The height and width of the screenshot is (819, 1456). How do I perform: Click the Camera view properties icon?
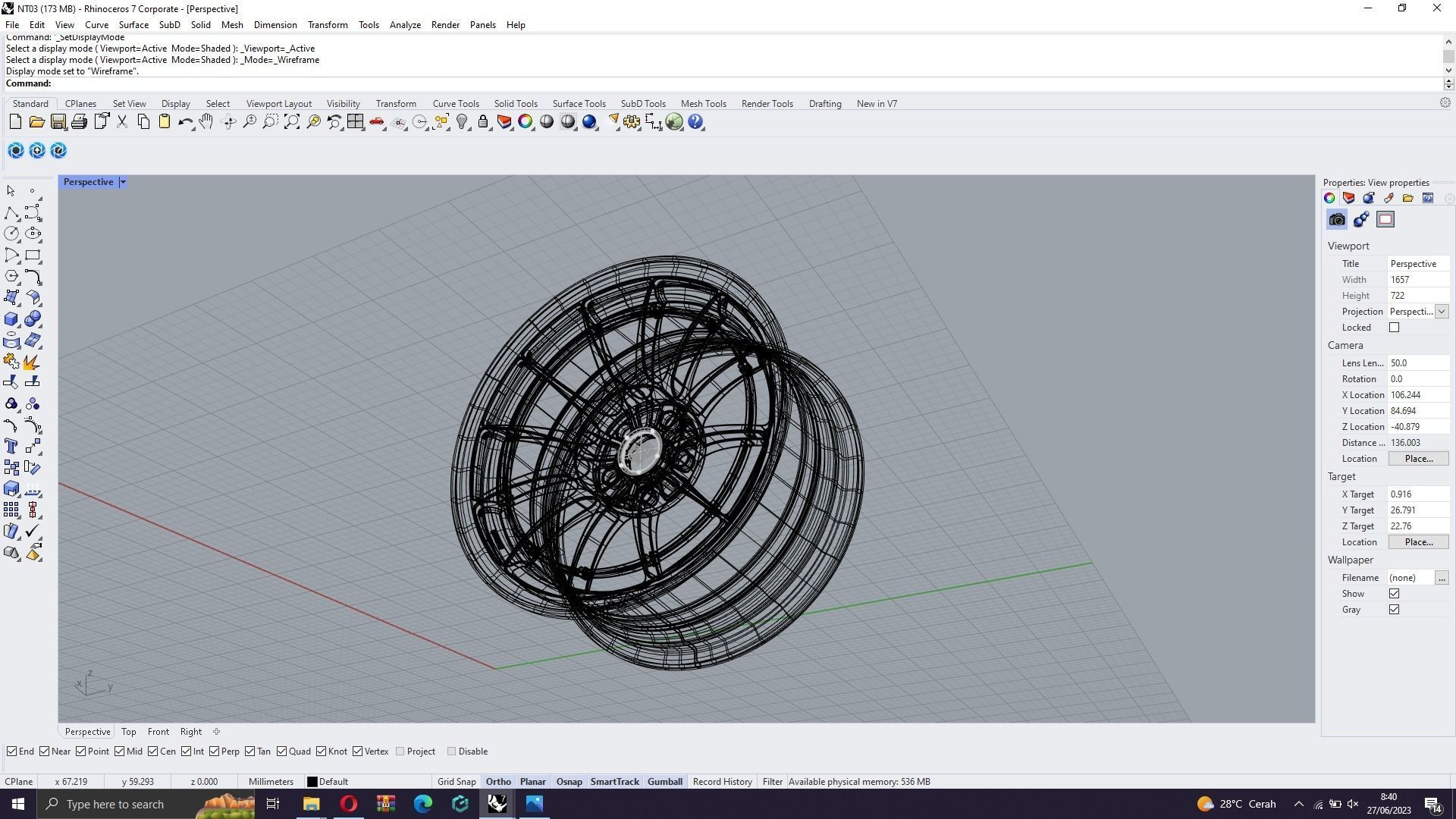pyautogui.click(x=1337, y=220)
